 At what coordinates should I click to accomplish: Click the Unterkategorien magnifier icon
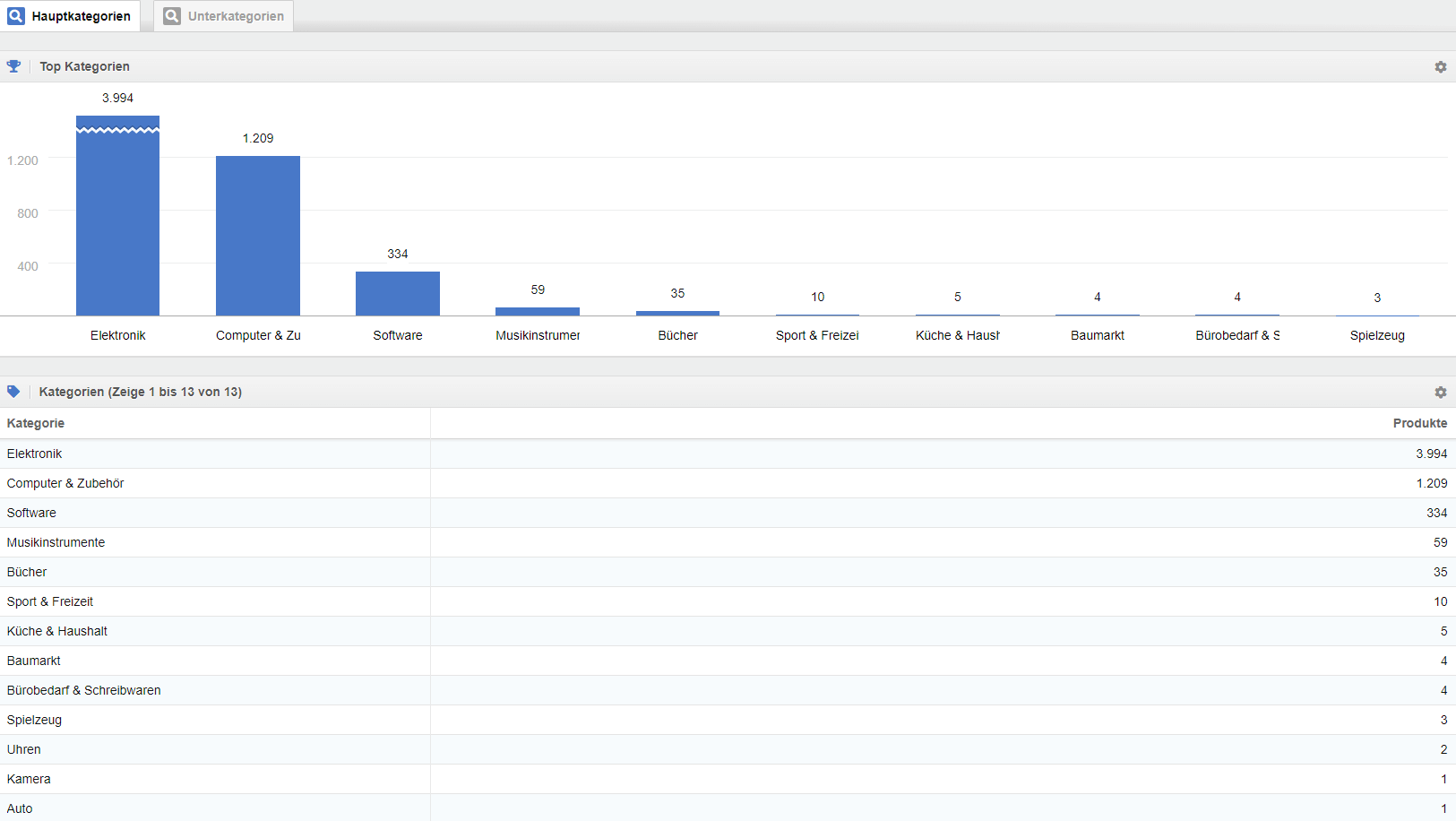pos(172,16)
